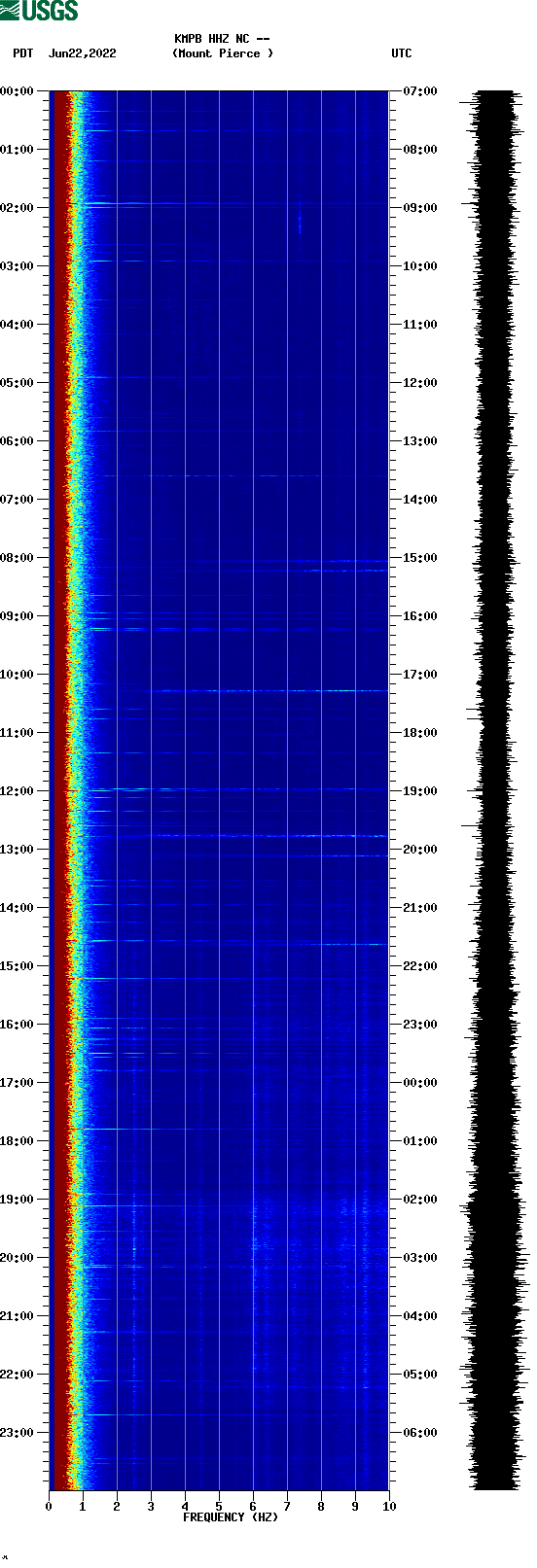
Task: Click the 1 frequency axis tick label
Action: click(83, 1507)
